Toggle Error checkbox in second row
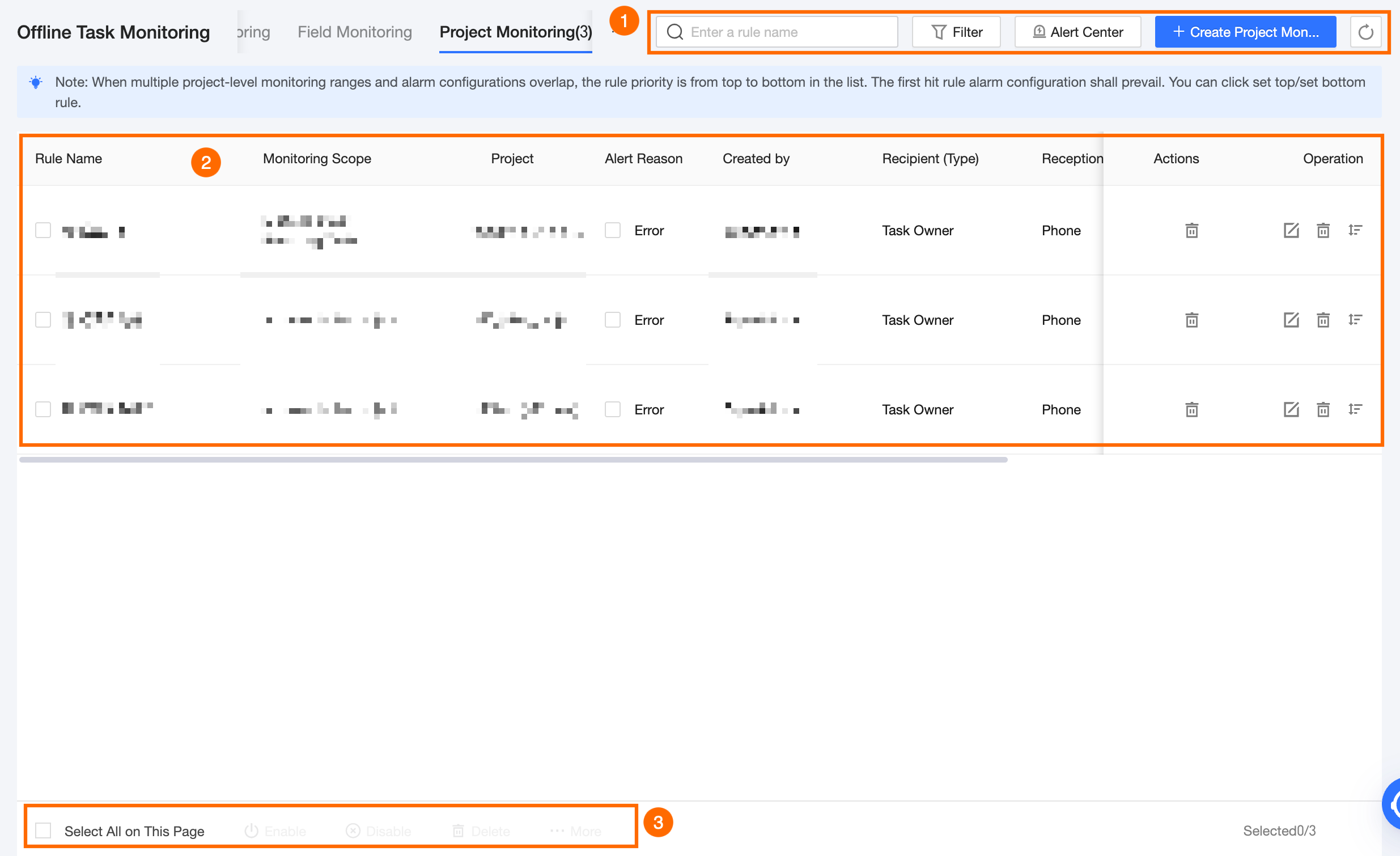Viewport: 1400px width, 856px height. pyautogui.click(x=613, y=320)
